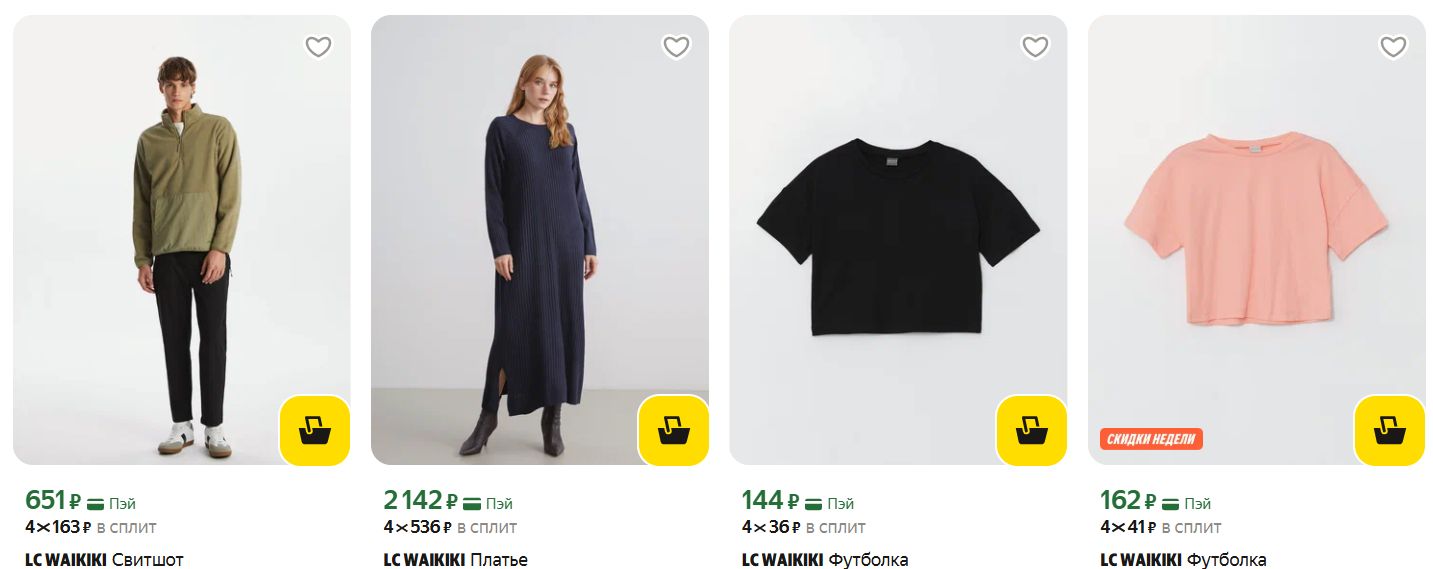Open the black T-shirt product image

[x=898, y=240]
